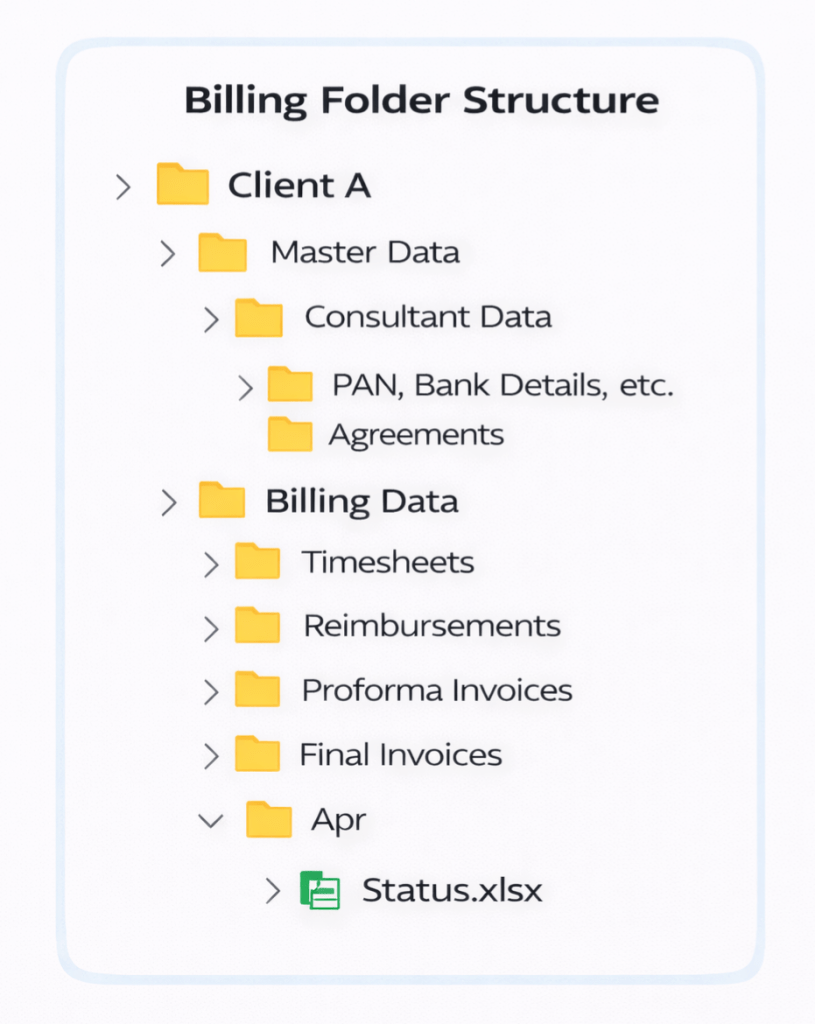Click the Consultant Data folder icon
Screen dimensions: 815x1024
[259, 318]
